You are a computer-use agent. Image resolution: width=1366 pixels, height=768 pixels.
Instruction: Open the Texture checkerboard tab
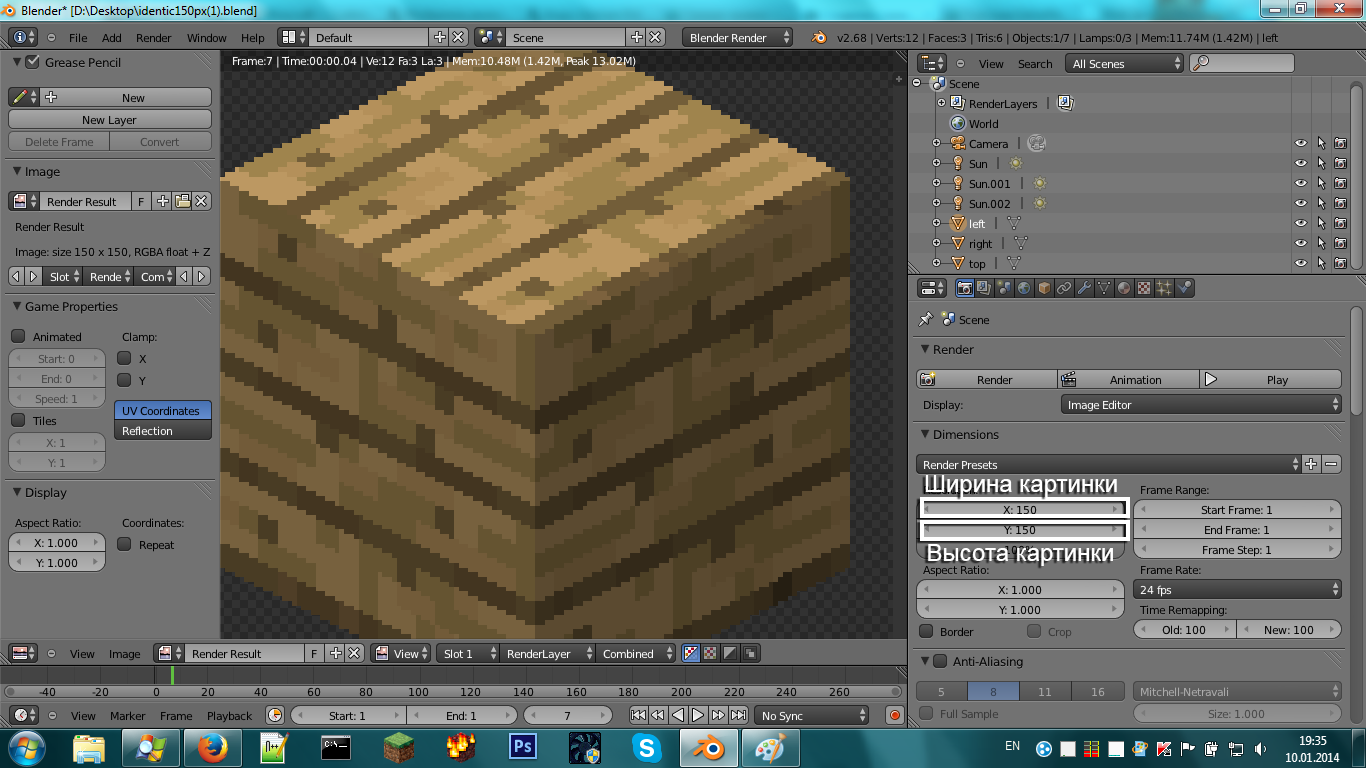(1145, 288)
